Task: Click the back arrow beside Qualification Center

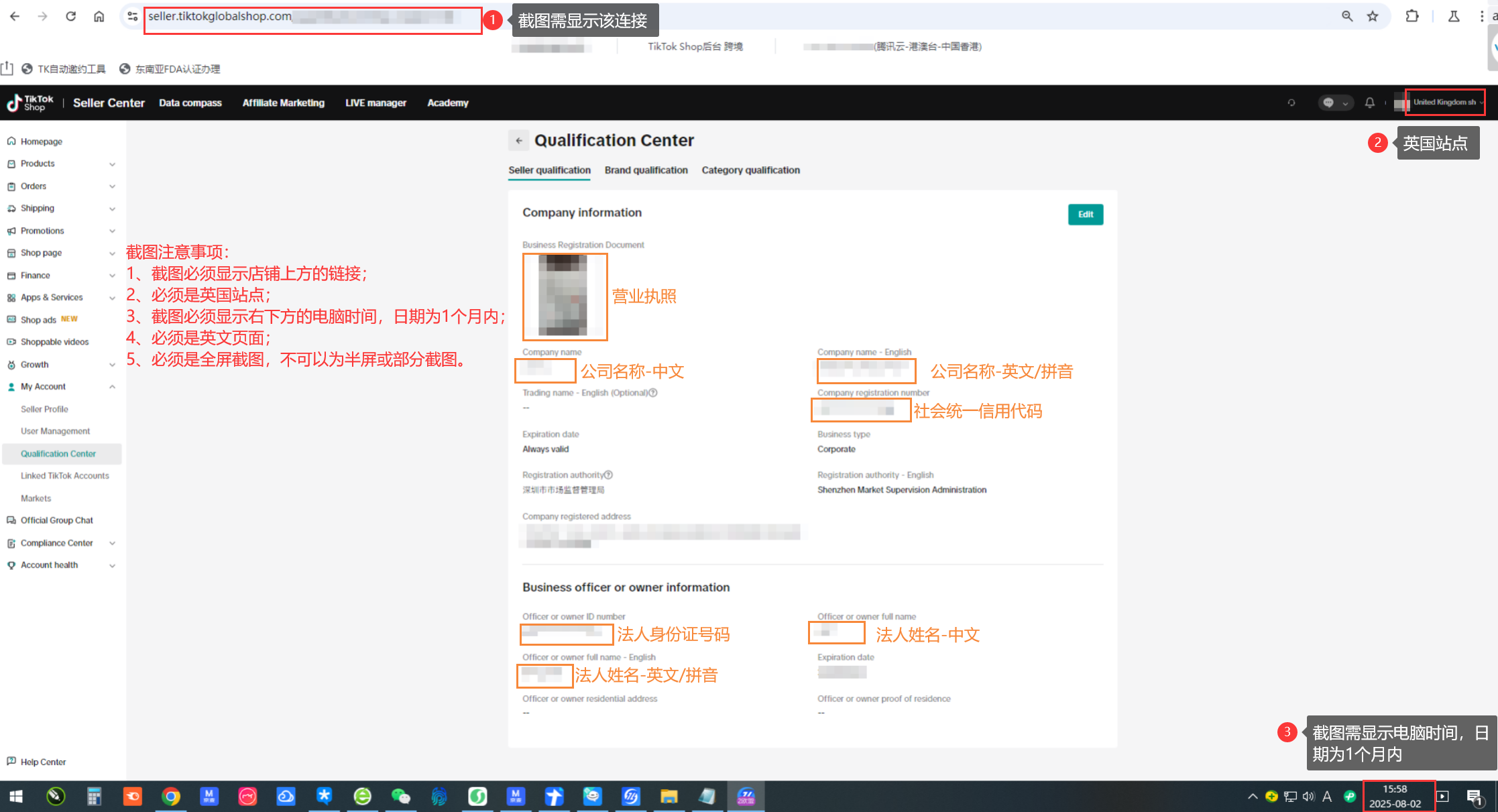Action: click(518, 141)
